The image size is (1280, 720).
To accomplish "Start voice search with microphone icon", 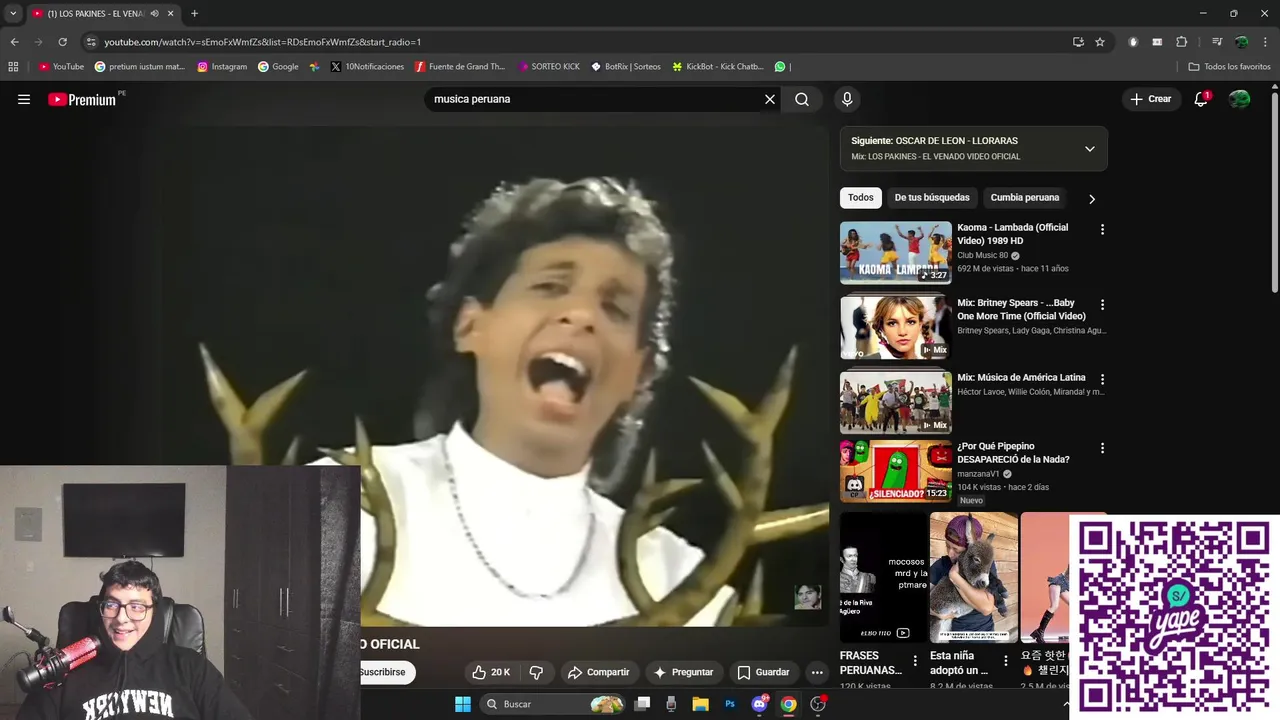I will 847,99.
